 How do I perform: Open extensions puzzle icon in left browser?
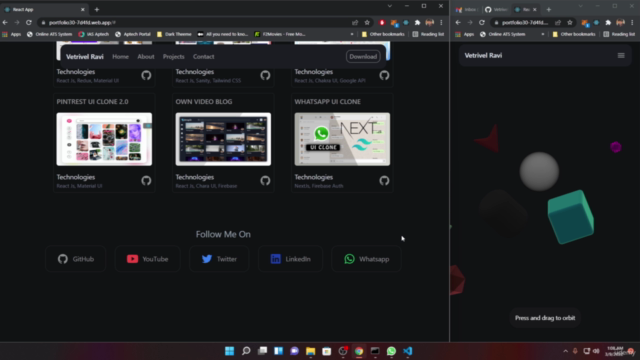pos(417,22)
